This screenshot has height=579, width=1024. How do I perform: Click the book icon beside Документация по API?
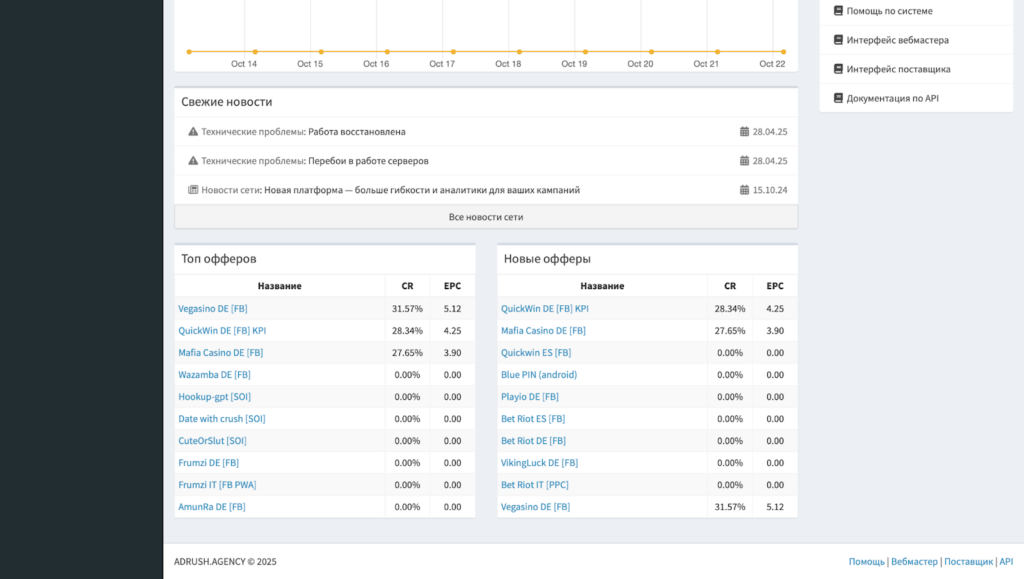coord(838,98)
